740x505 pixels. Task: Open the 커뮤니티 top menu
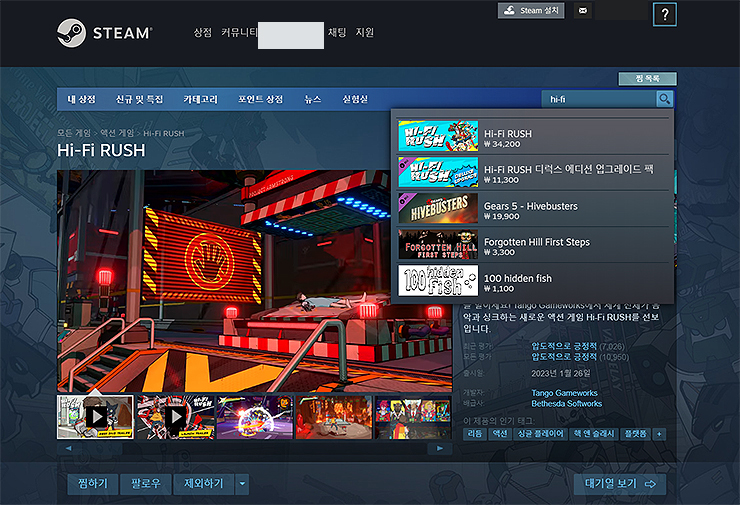[x=239, y=32]
